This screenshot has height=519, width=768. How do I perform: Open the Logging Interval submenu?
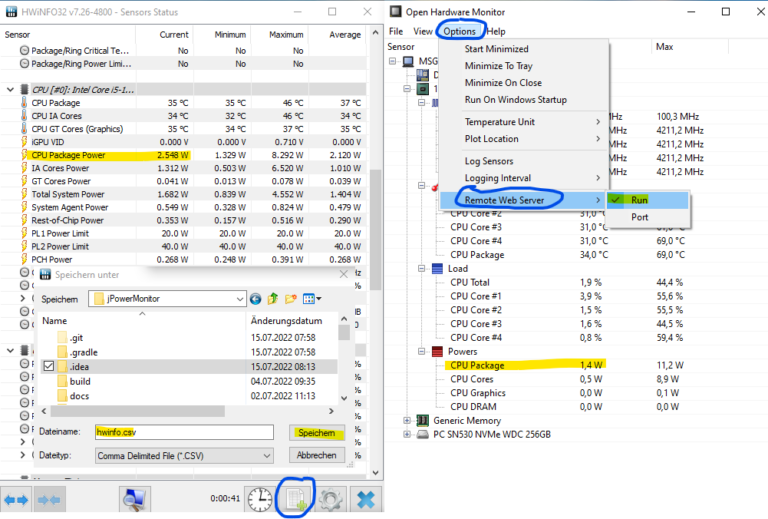(x=524, y=178)
